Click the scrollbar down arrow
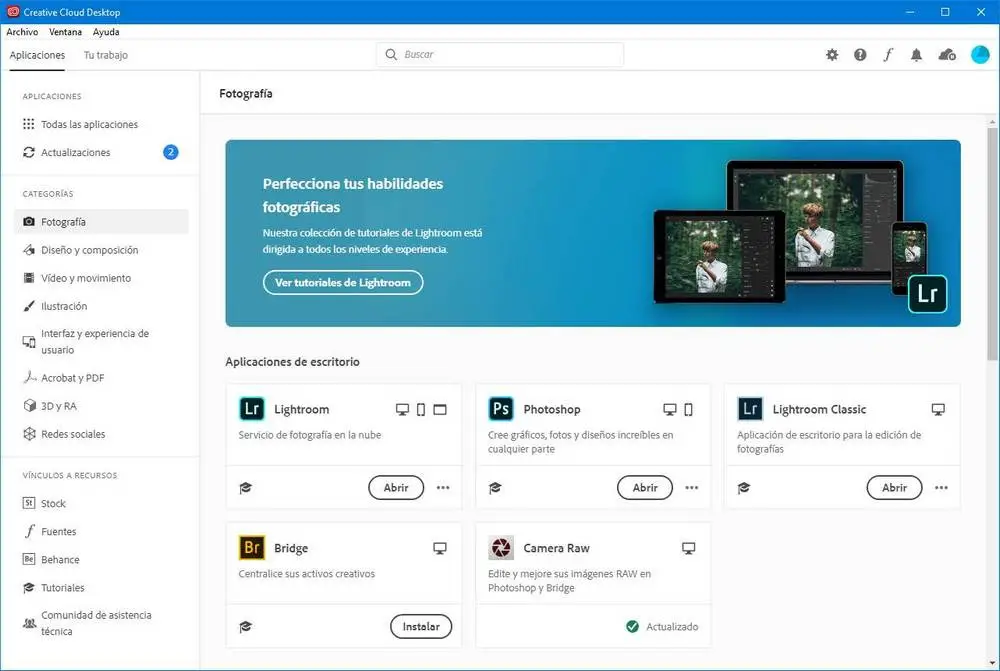1000x671 pixels. pyautogui.click(x=992, y=664)
